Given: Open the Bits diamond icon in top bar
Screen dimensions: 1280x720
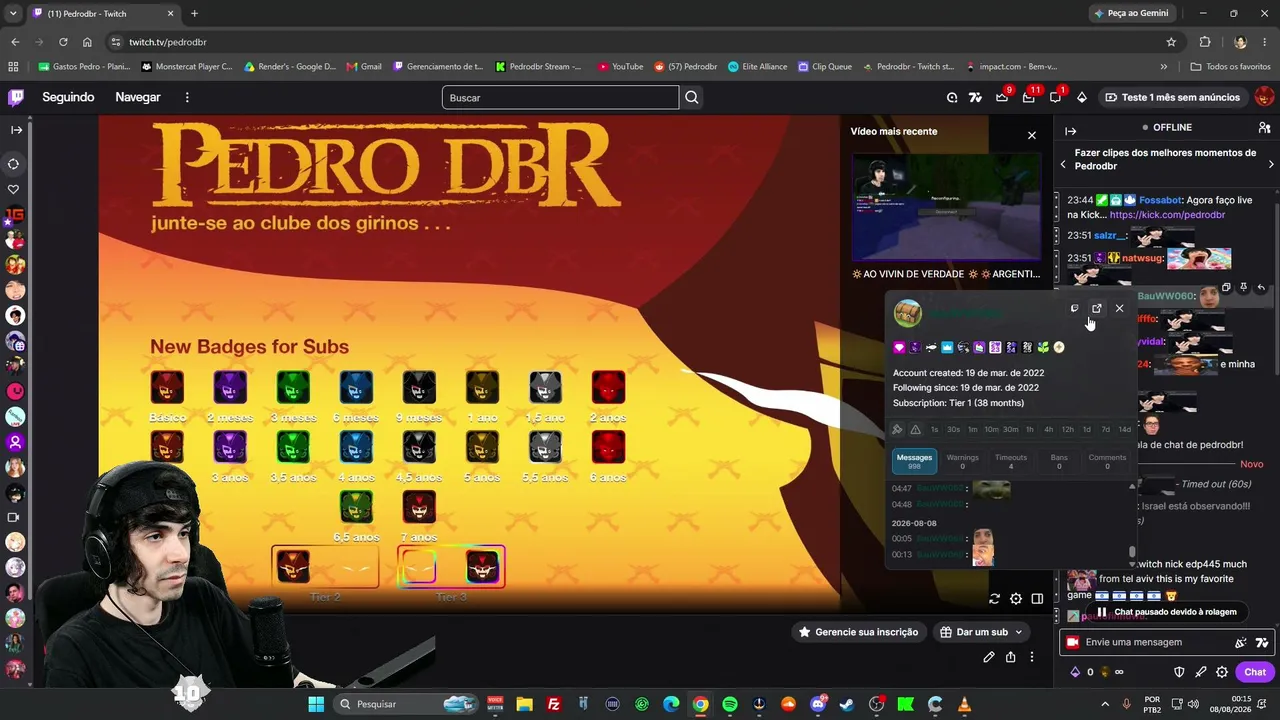Looking at the screenshot, I should (x=1082, y=97).
